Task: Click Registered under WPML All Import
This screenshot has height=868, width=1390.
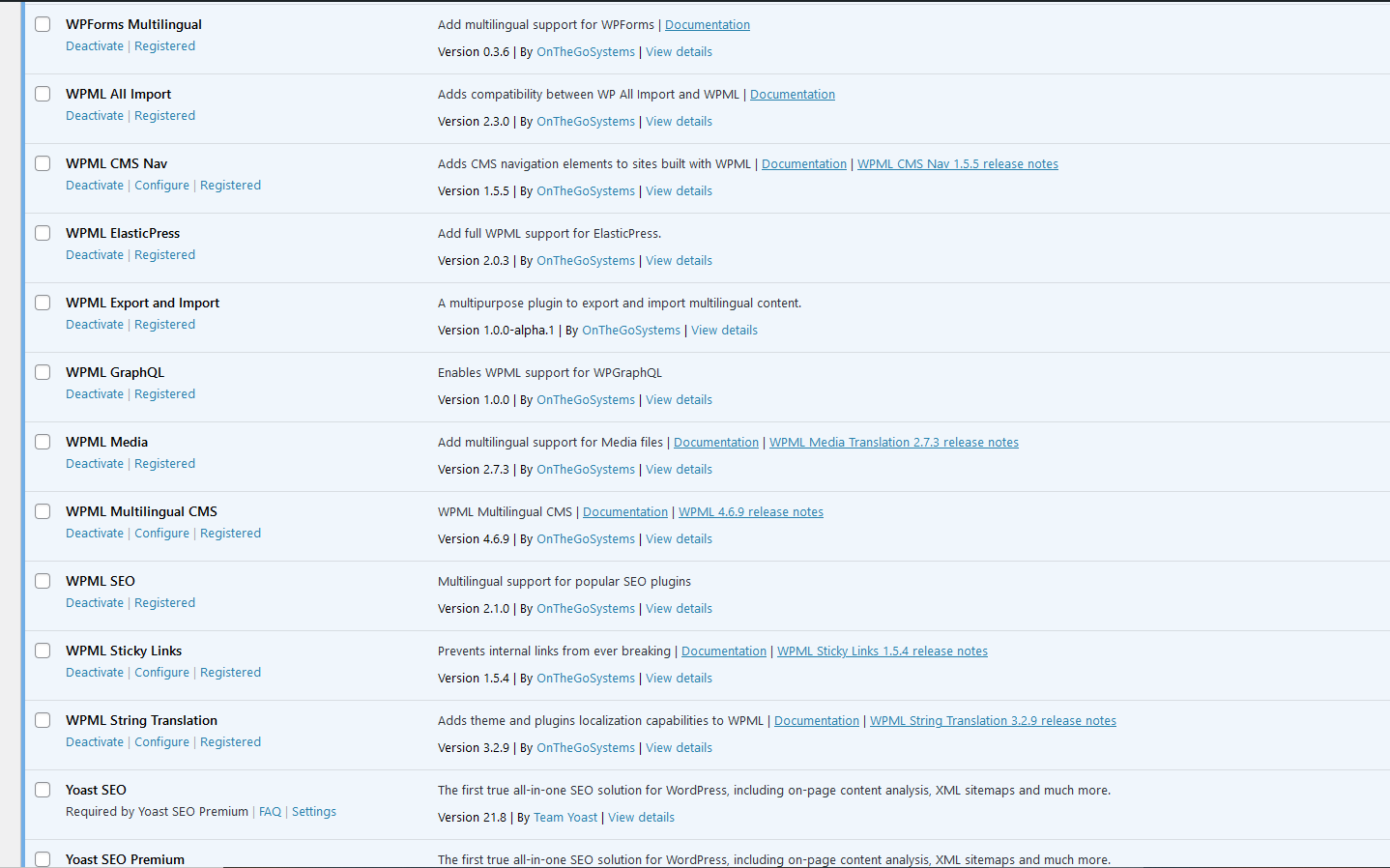Action: (x=164, y=116)
